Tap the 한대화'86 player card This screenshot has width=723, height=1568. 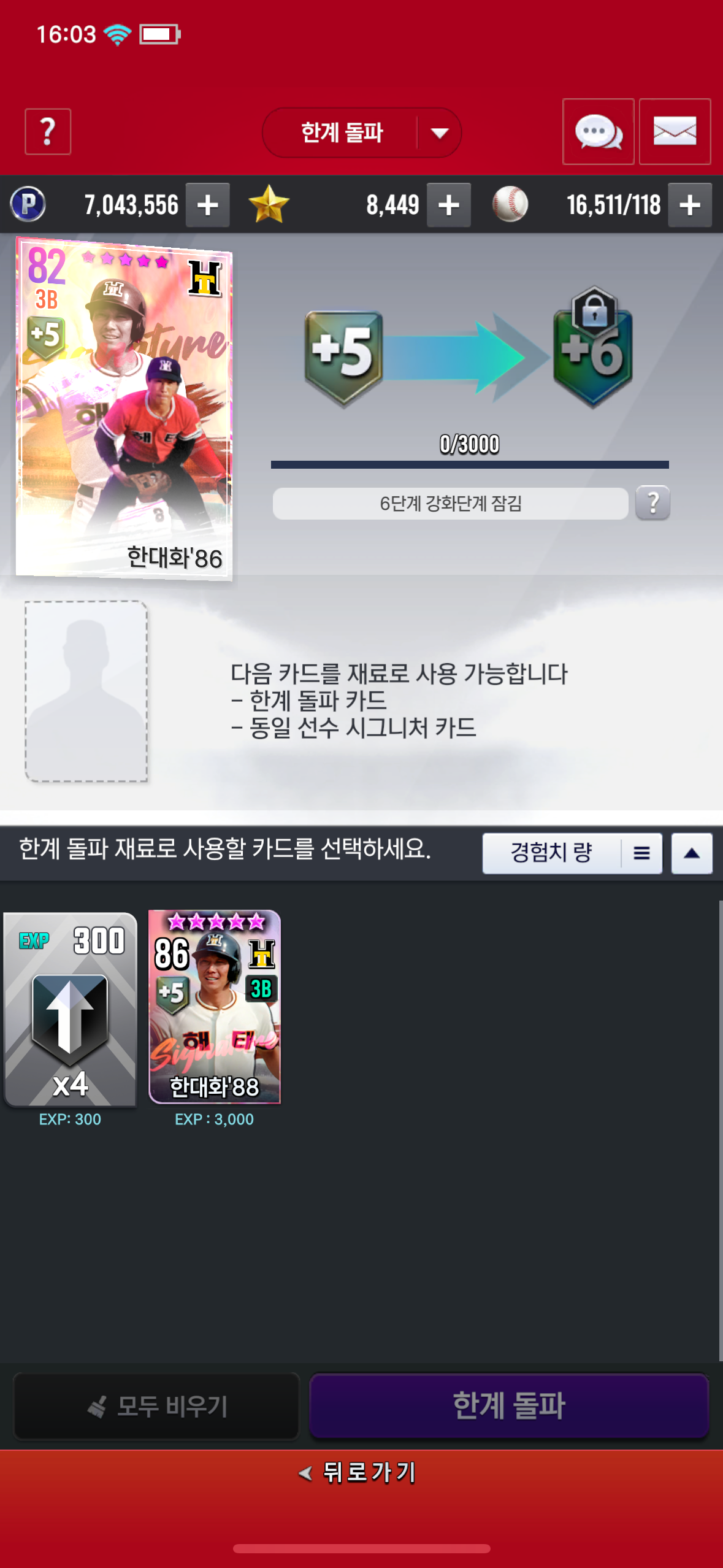pyautogui.click(x=124, y=408)
